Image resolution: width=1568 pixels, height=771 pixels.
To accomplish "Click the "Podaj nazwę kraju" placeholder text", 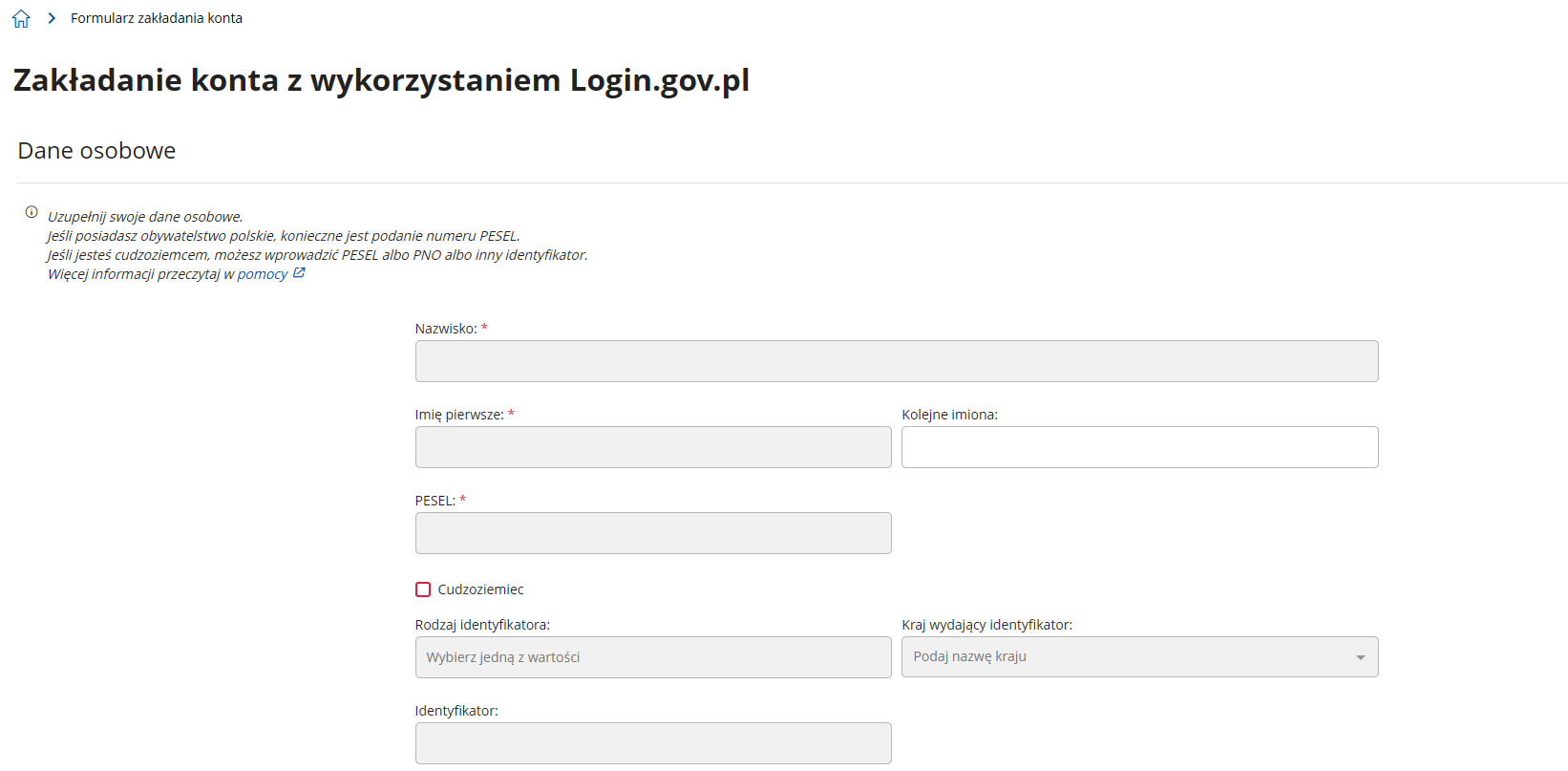I will (x=969, y=656).
